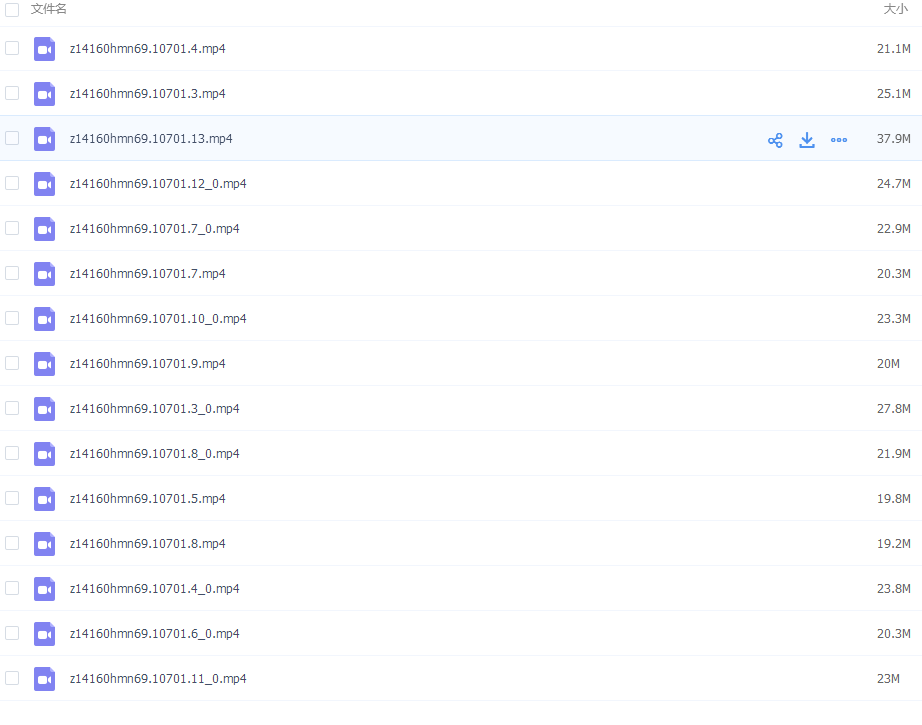The height and width of the screenshot is (725, 922).
Task: Tick the checkbox for z14160hmn69.10701.7.mp4
Action: (12, 273)
